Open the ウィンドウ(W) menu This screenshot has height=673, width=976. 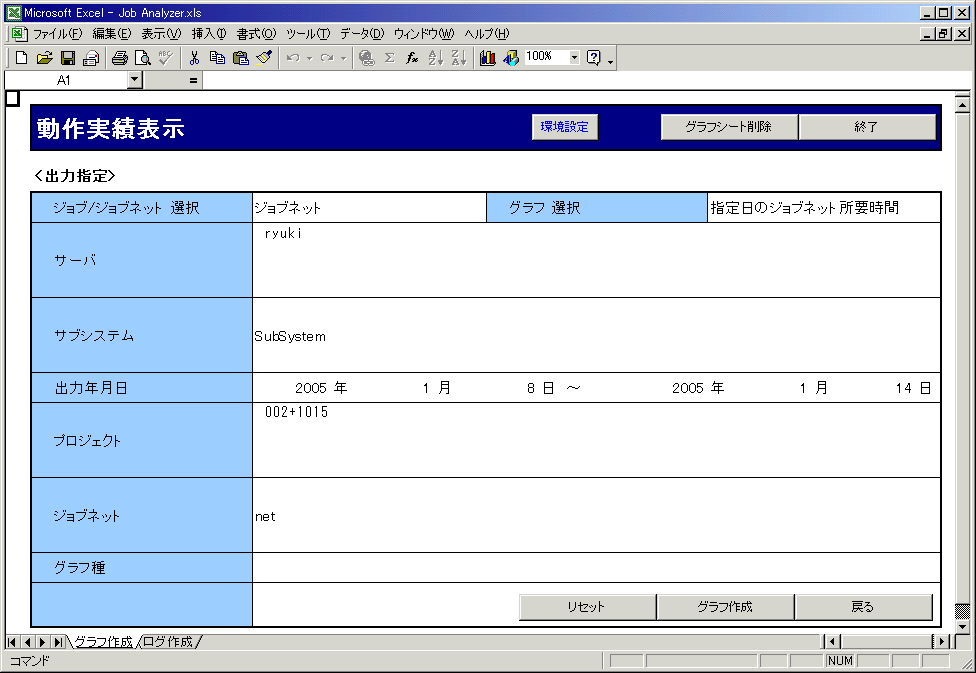tap(424, 34)
